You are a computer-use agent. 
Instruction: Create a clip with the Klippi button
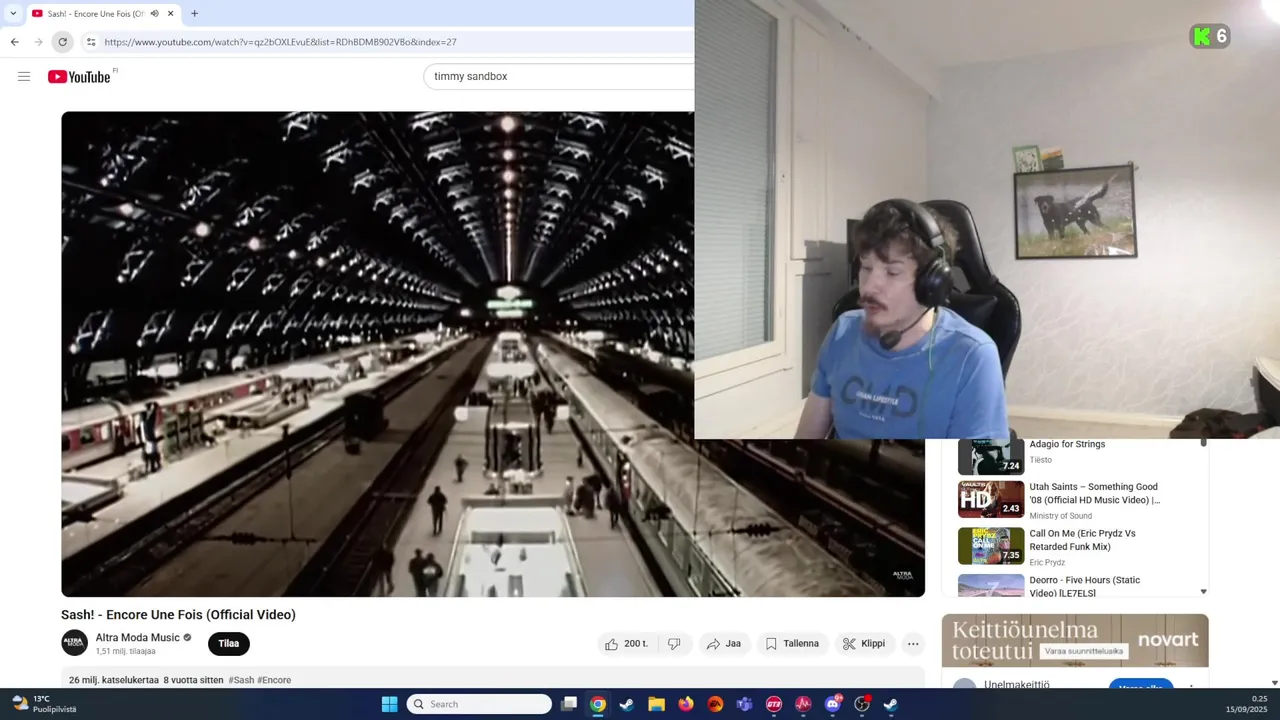pos(864,644)
